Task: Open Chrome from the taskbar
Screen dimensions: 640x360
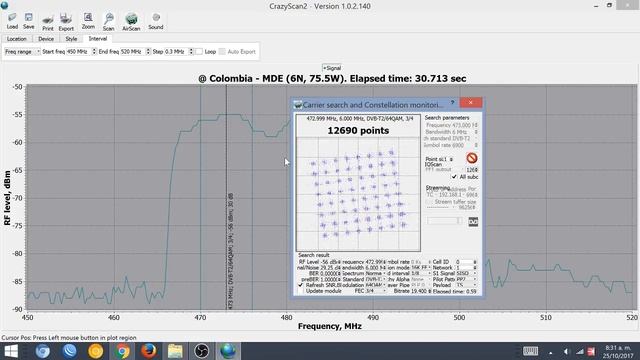Action: pos(122,351)
